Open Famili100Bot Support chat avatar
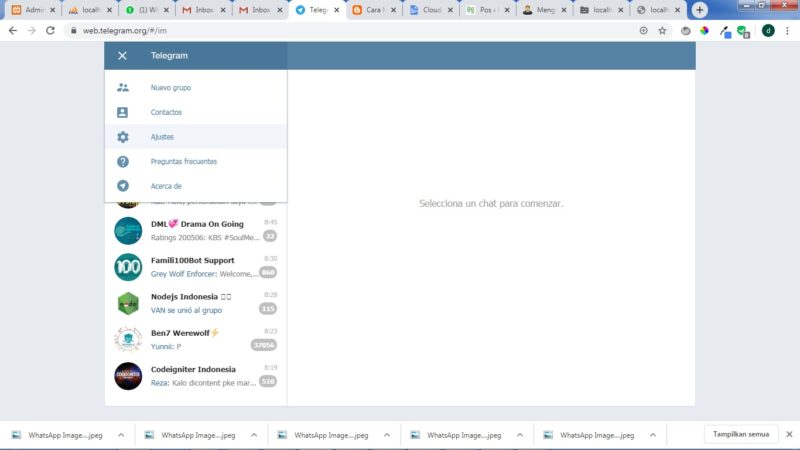The height and width of the screenshot is (450, 800). point(128,267)
